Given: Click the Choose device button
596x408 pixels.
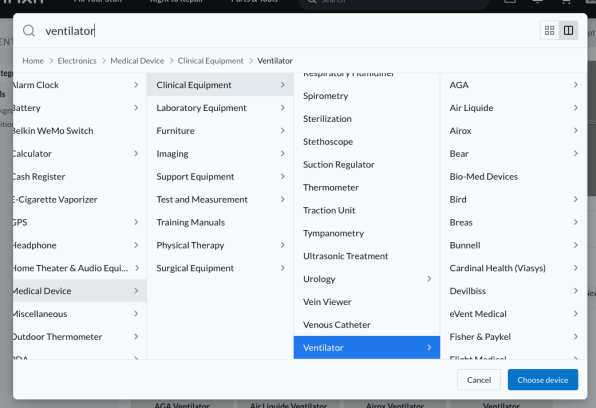Looking at the screenshot, I should click(542, 379).
